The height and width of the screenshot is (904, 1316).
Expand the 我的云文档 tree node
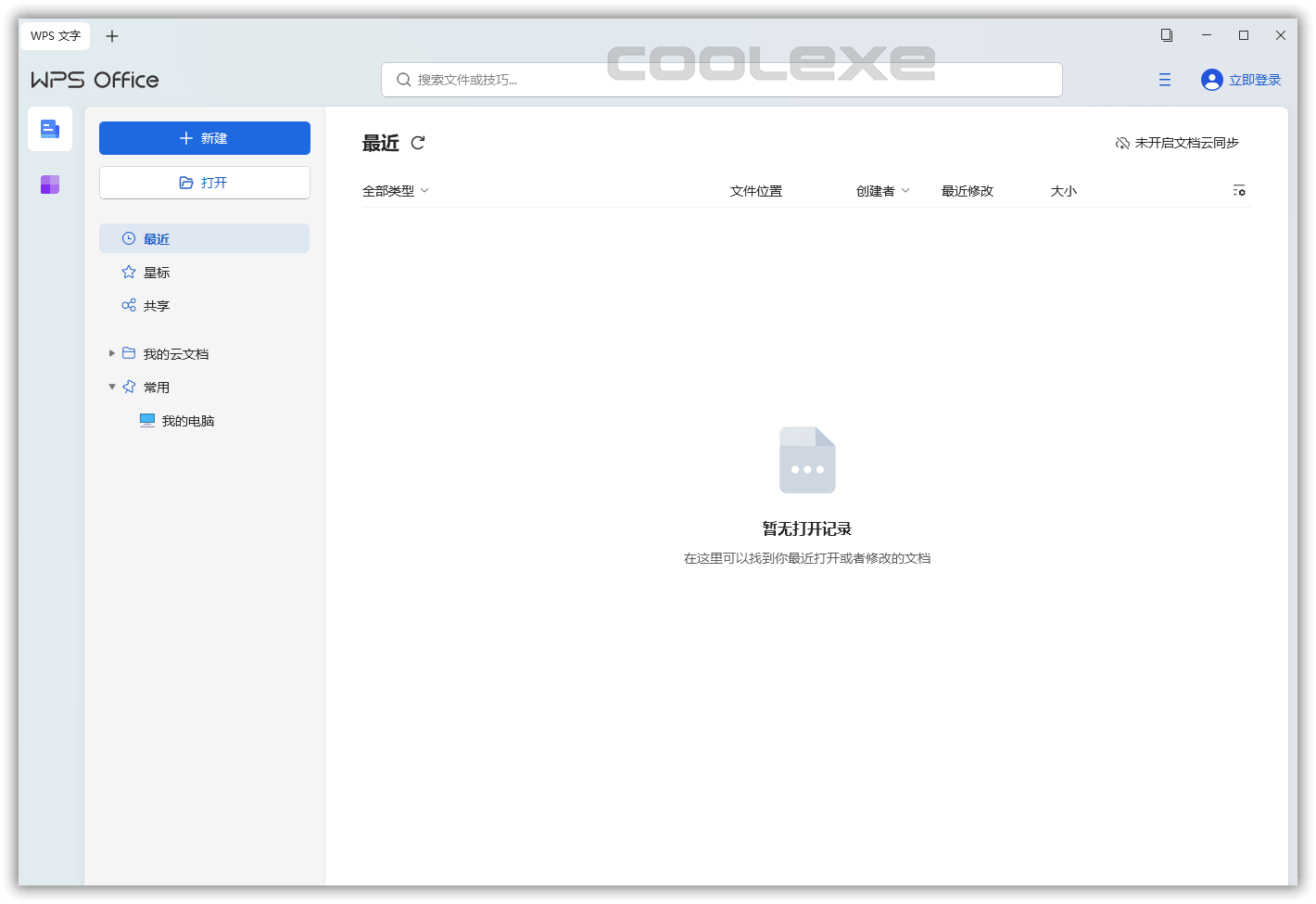pos(112,353)
